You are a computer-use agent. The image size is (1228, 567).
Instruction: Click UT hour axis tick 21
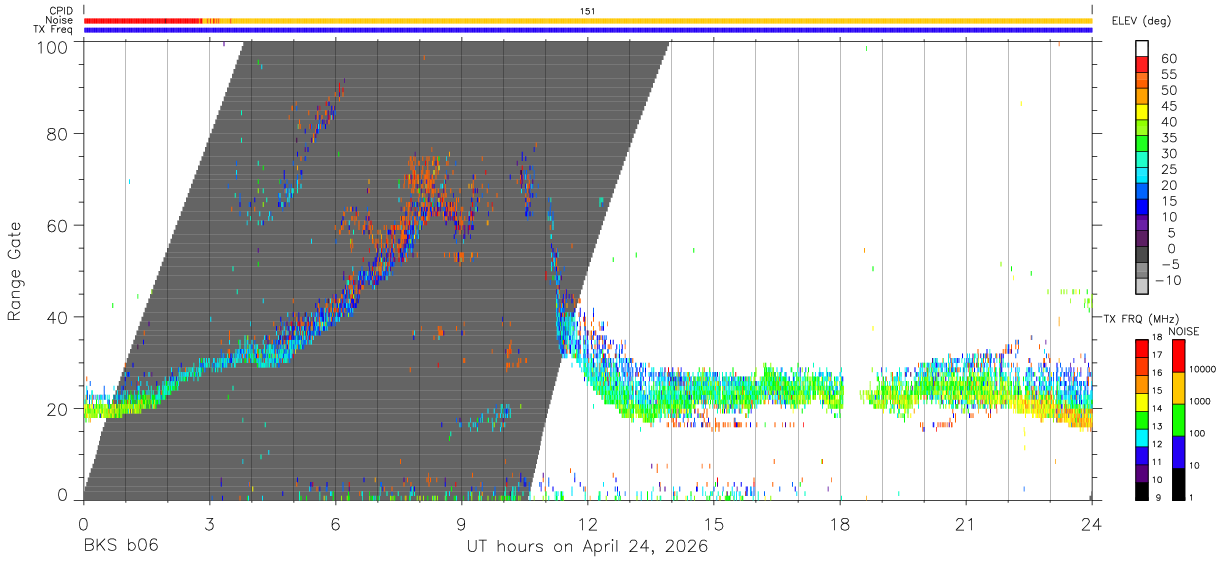click(965, 523)
